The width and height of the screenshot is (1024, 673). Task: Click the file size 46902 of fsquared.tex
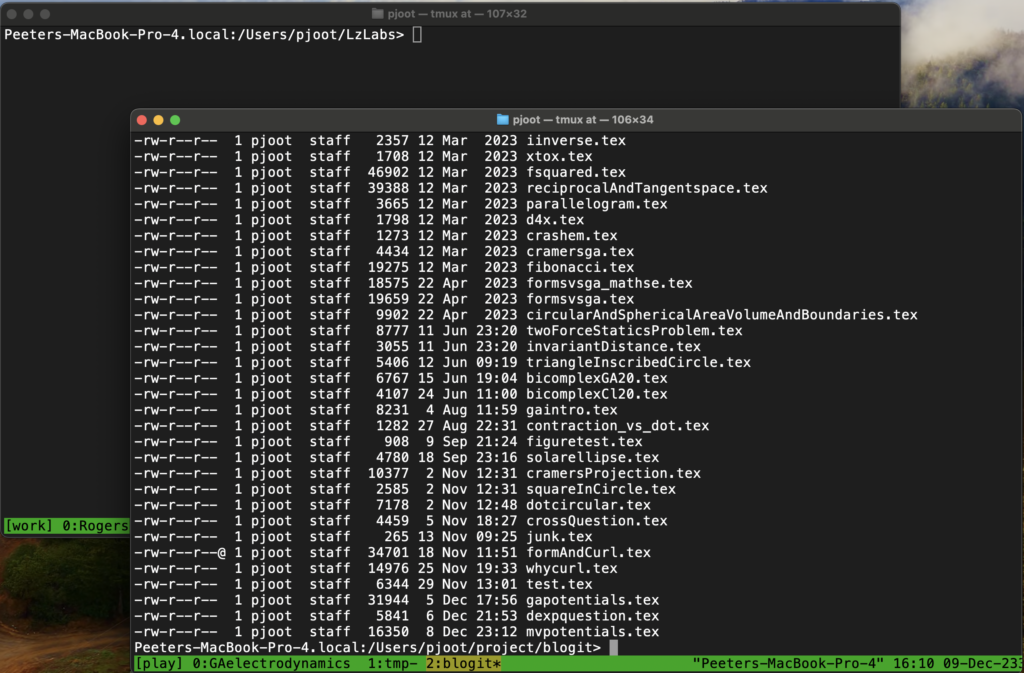pyautogui.click(x=388, y=172)
